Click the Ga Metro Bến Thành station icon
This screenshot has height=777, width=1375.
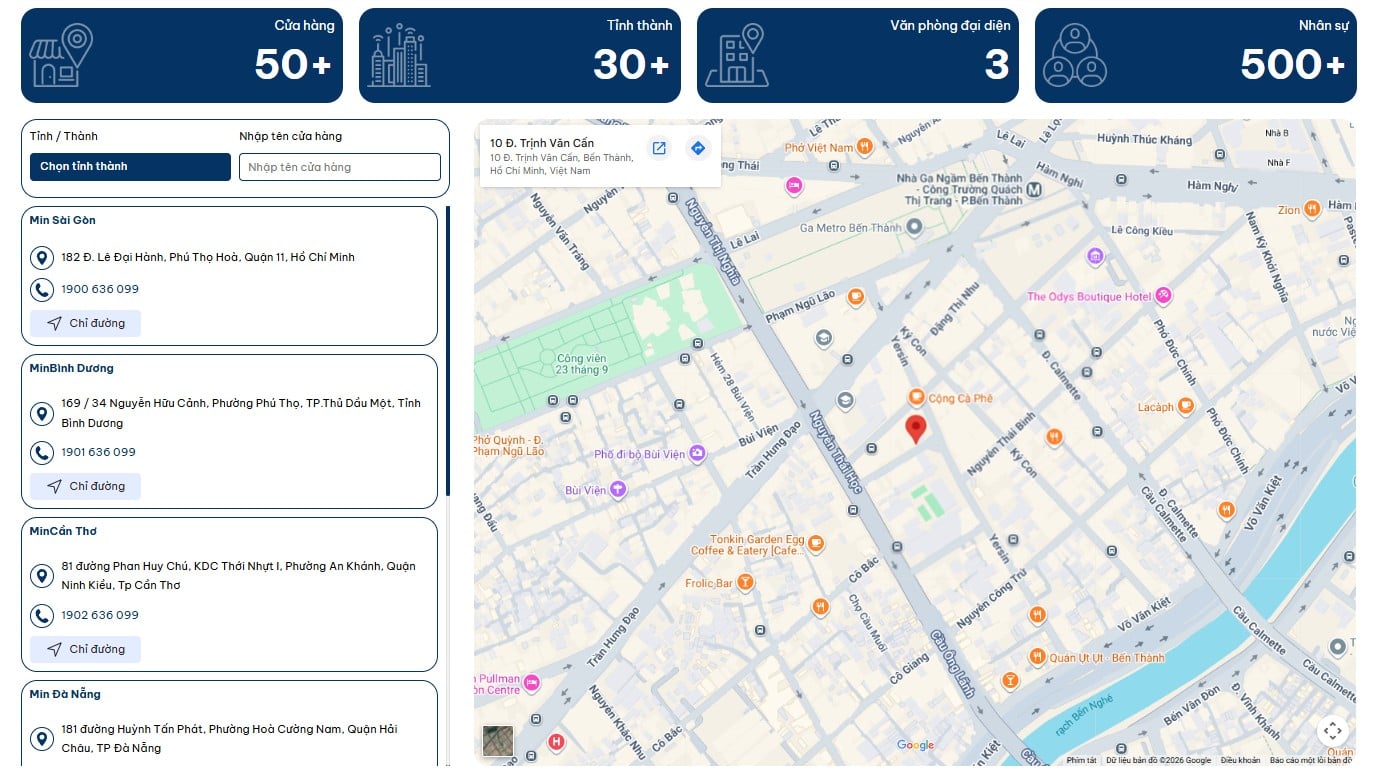(x=914, y=227)
